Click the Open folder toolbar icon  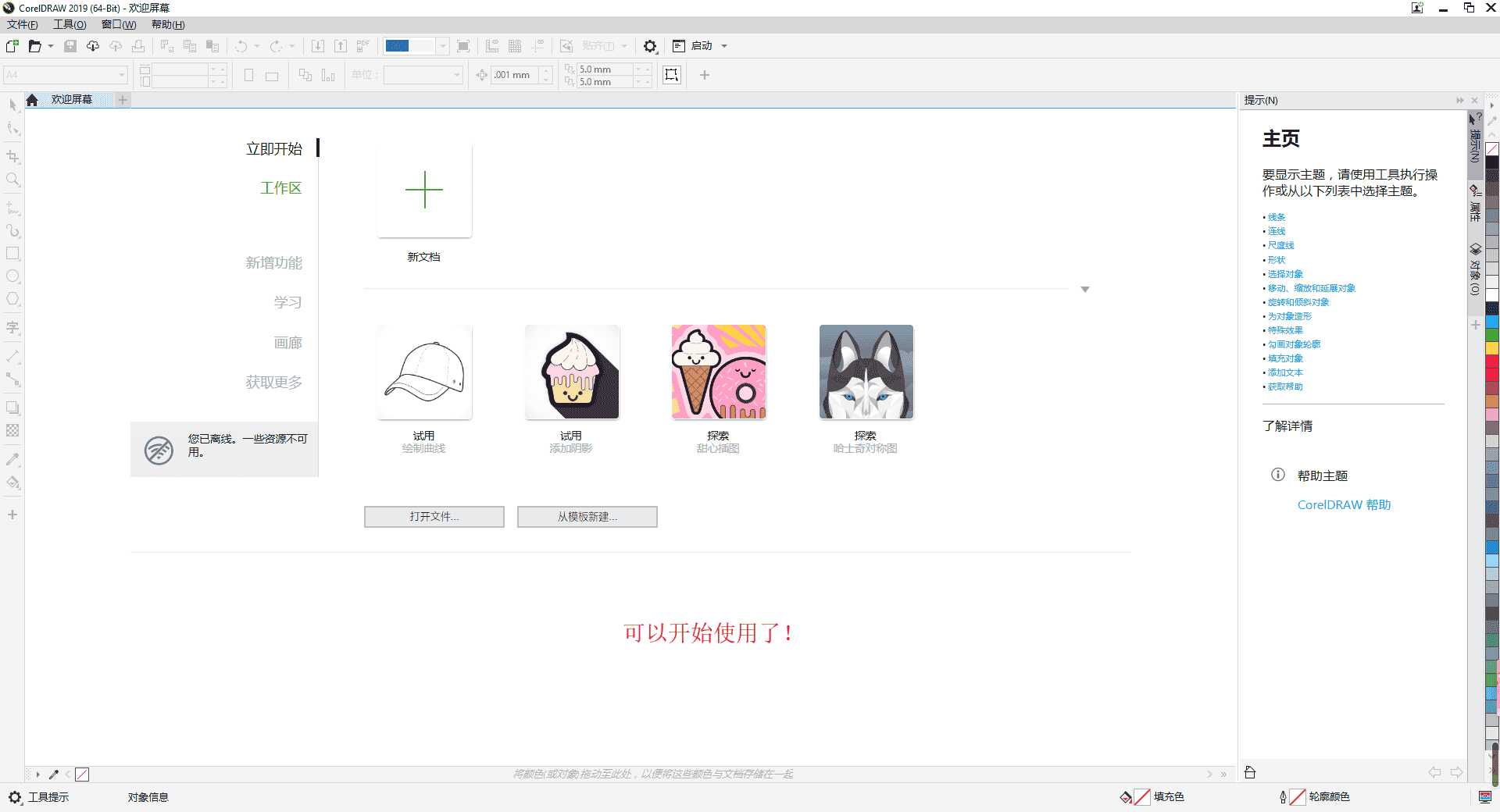(34, 46)
